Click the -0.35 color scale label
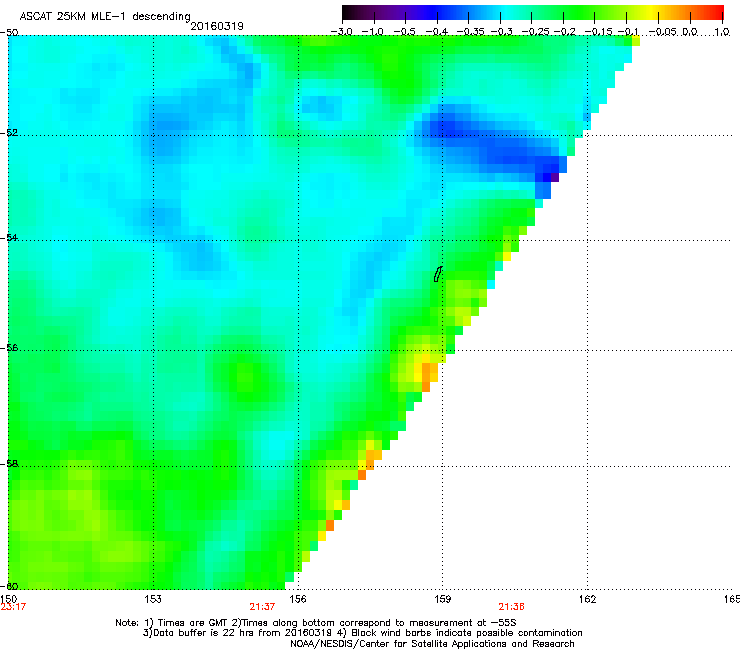 click(x=471, y=32)
